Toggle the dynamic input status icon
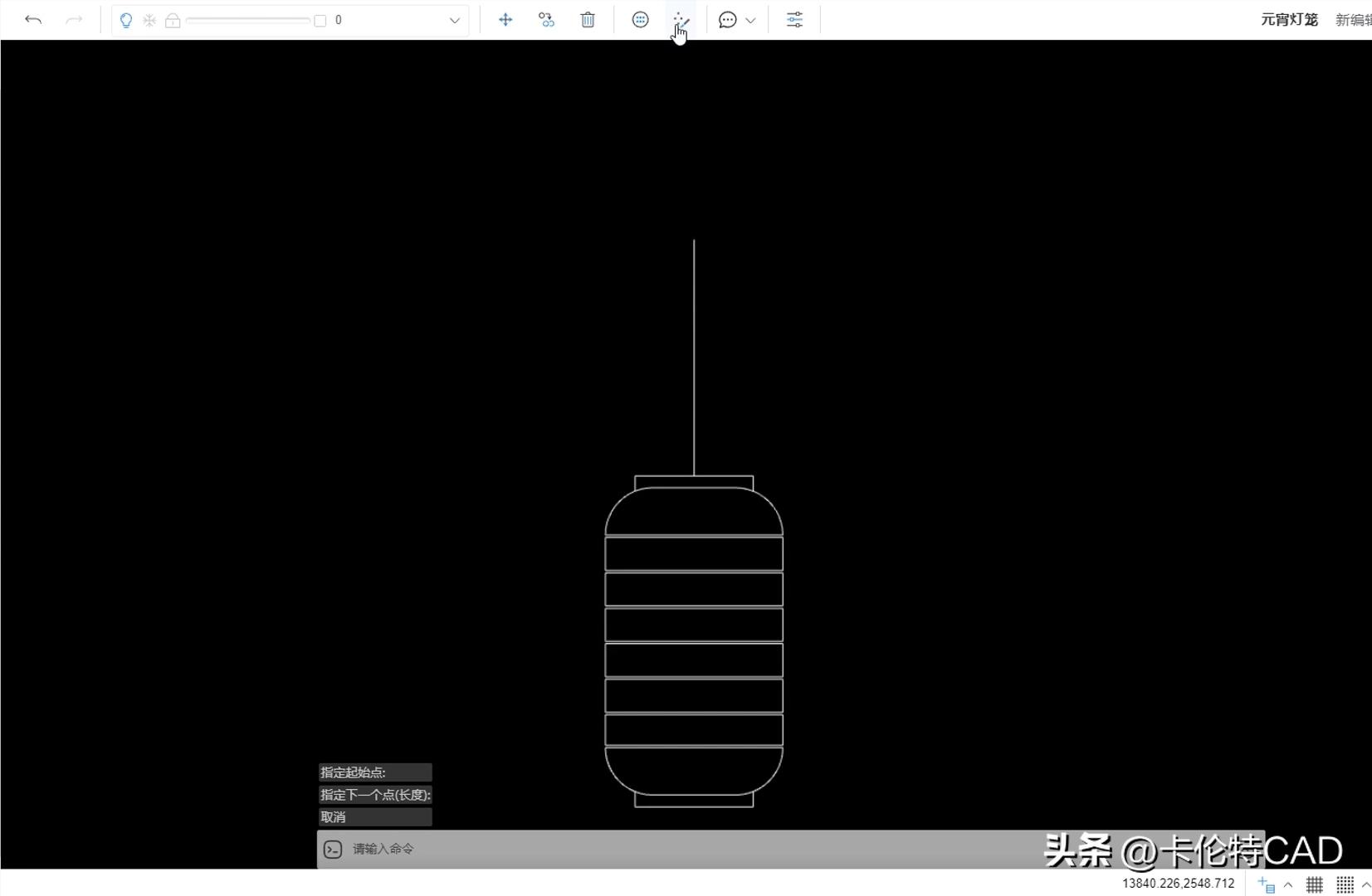The width and height of the screenshot is (1372, 896). point(1267,884)
